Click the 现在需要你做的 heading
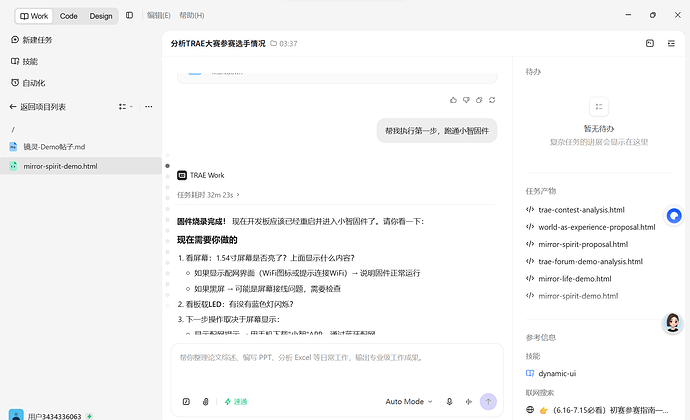Screen dimensions: 690x420 (207, 240)
